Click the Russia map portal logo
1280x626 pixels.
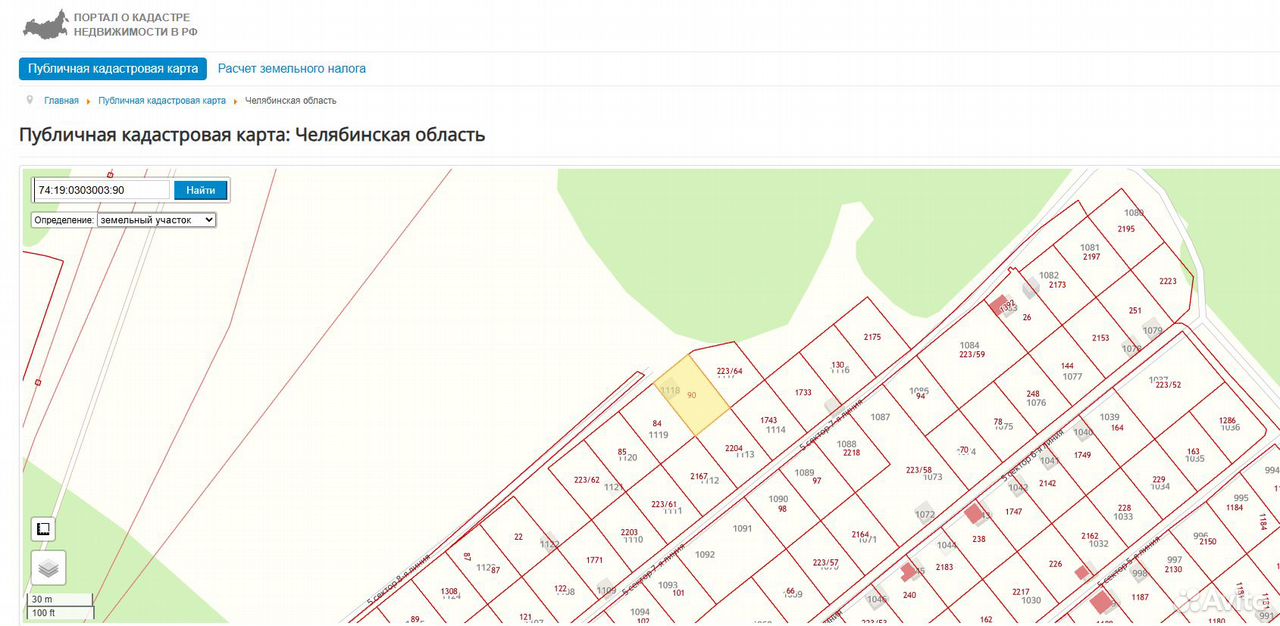tap(45, 24)
